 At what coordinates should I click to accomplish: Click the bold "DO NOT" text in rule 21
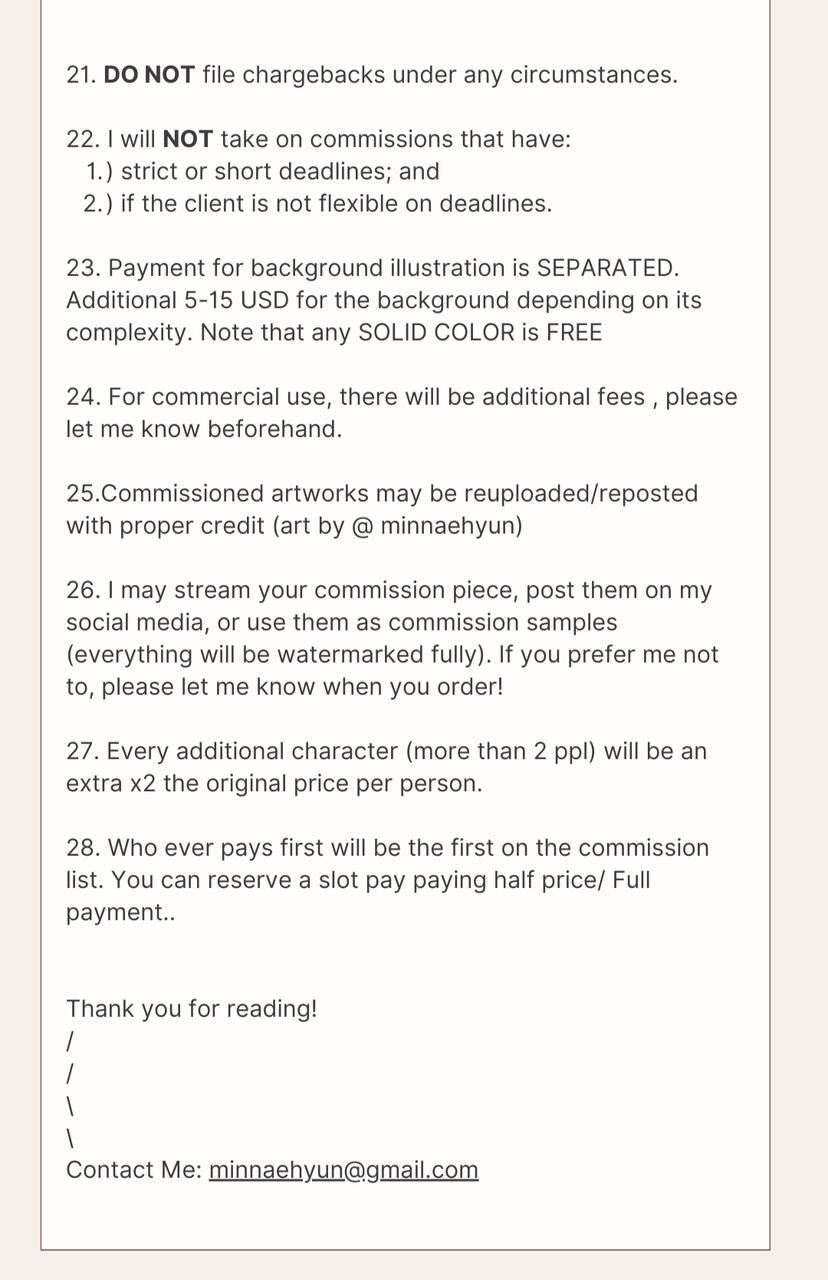[149, 75]
